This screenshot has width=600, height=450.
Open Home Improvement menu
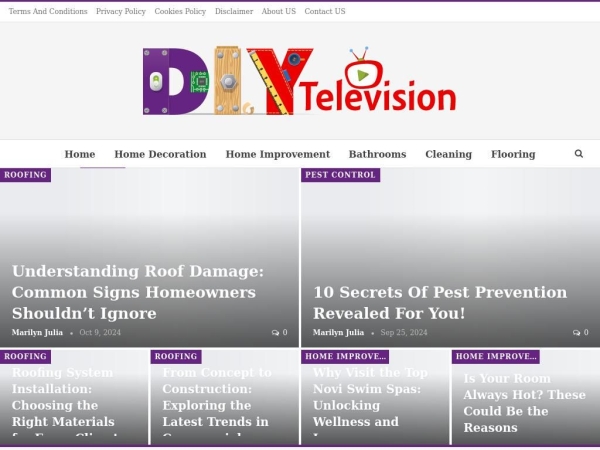[x=277, y=154]
